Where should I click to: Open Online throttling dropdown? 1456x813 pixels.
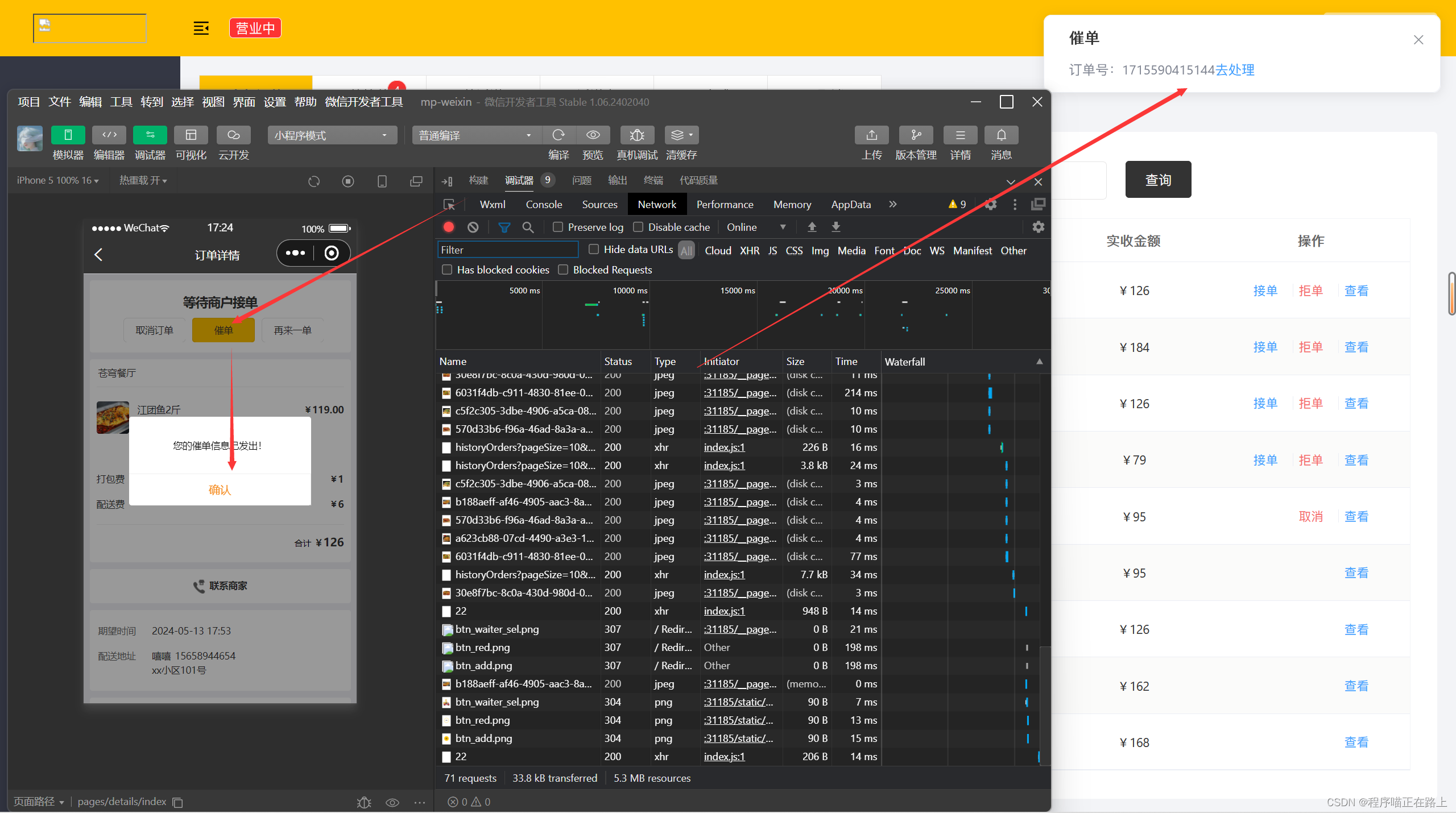[x=756, y=227]
